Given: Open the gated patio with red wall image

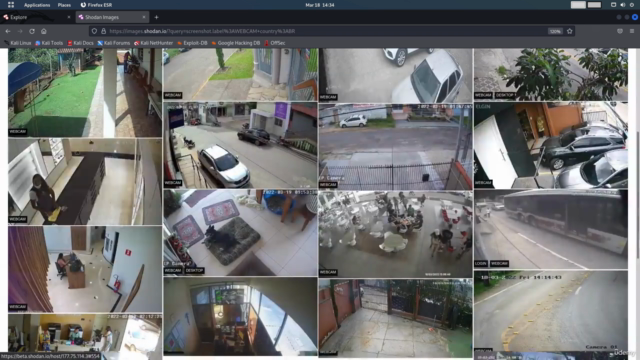Looking at the screenshot, I should click(396, 318).
